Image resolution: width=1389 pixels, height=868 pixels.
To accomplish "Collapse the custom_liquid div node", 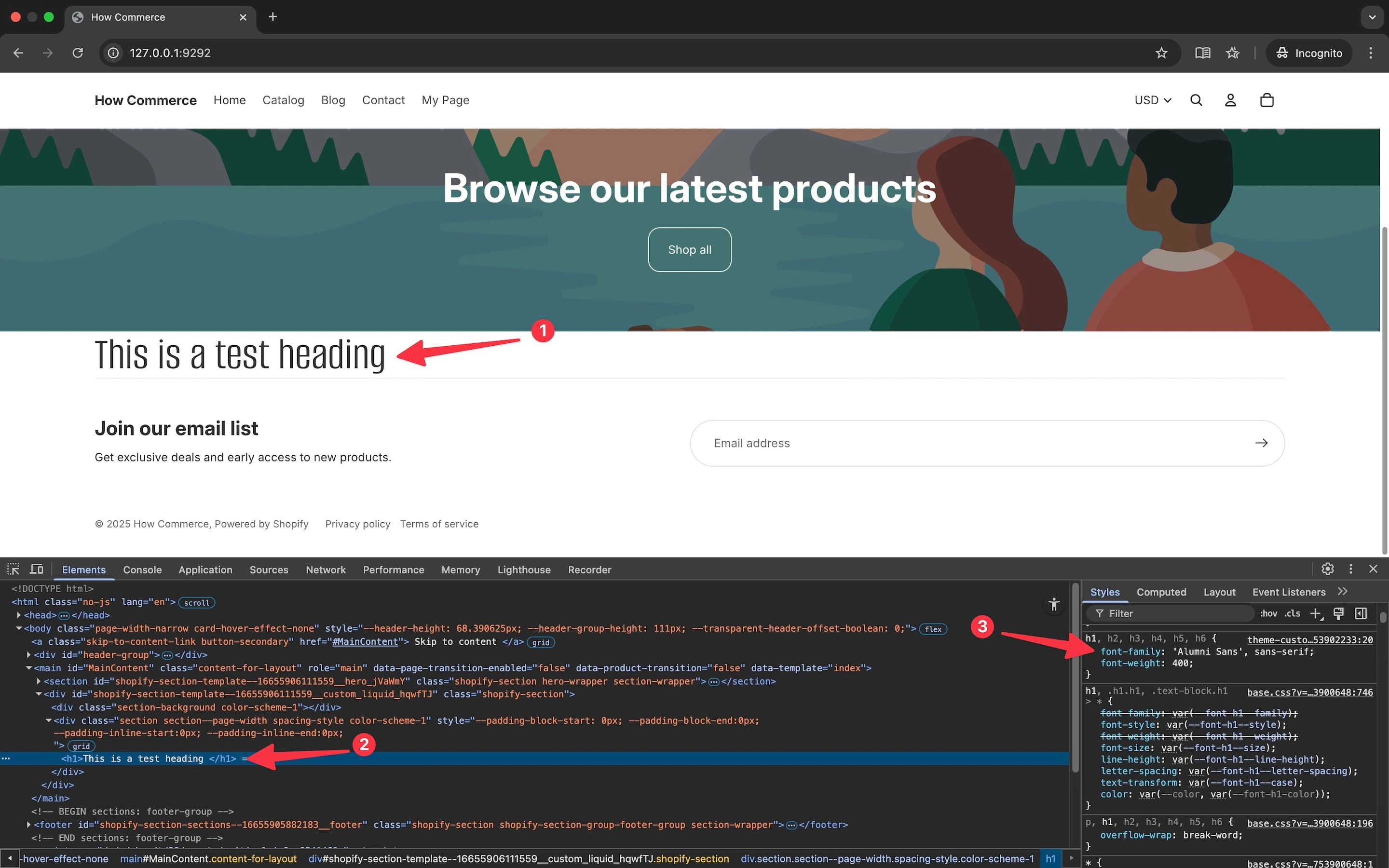I will [39, 694].
